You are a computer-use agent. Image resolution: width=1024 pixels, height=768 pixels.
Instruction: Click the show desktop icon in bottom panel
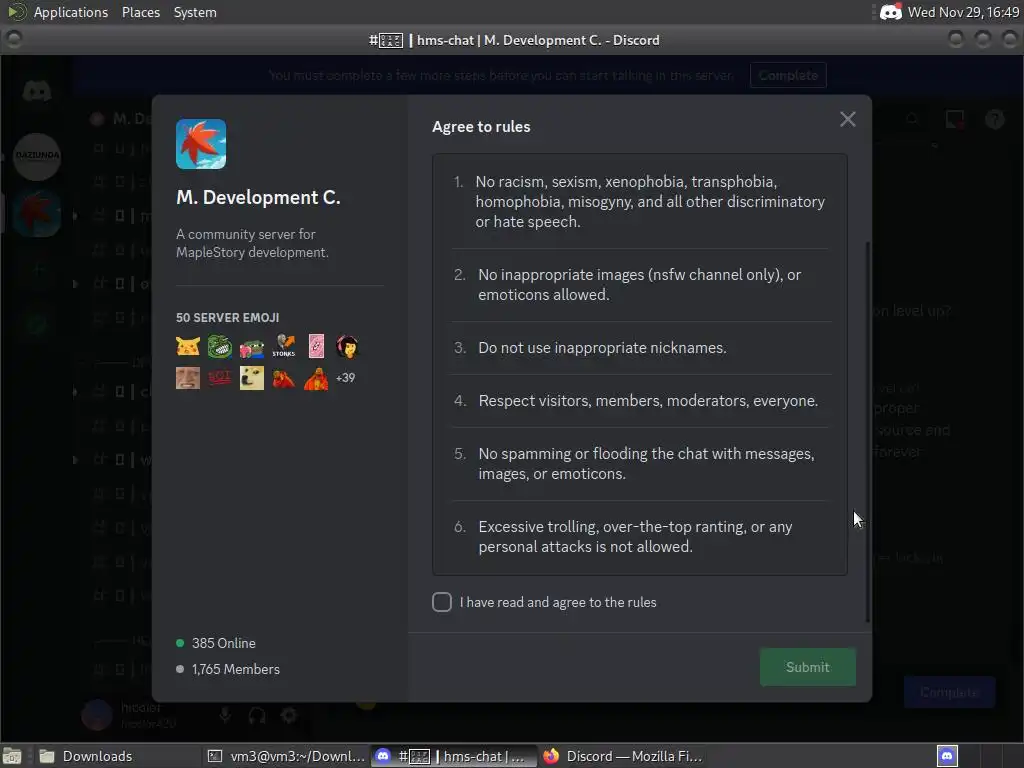12,756
